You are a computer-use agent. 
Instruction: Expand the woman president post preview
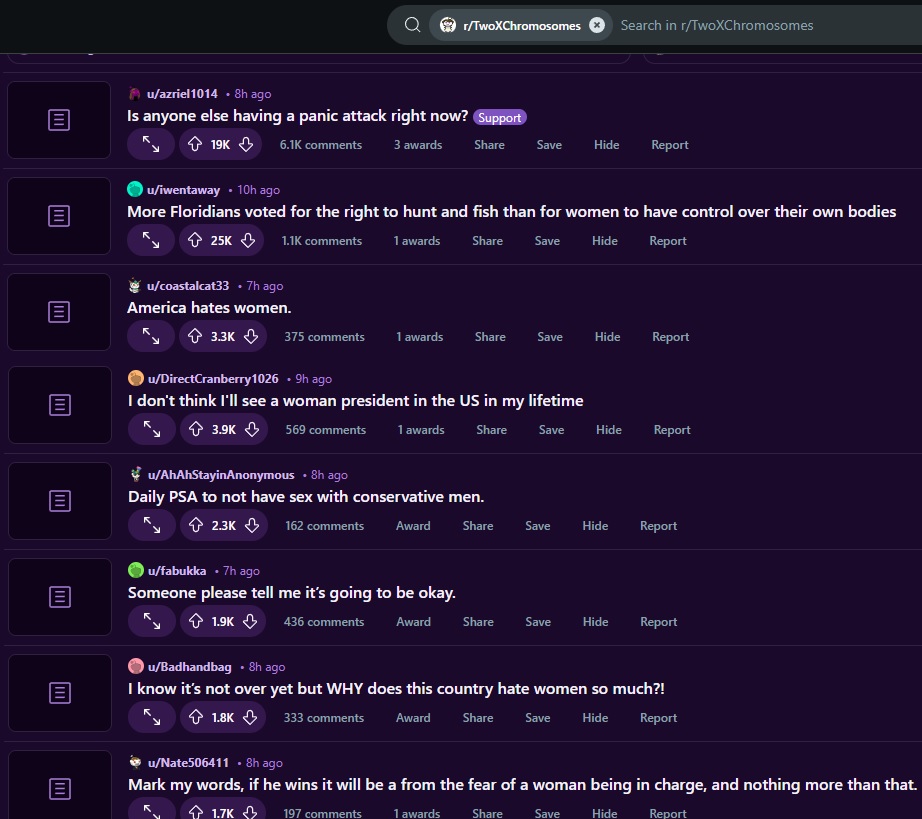point(152,429)
